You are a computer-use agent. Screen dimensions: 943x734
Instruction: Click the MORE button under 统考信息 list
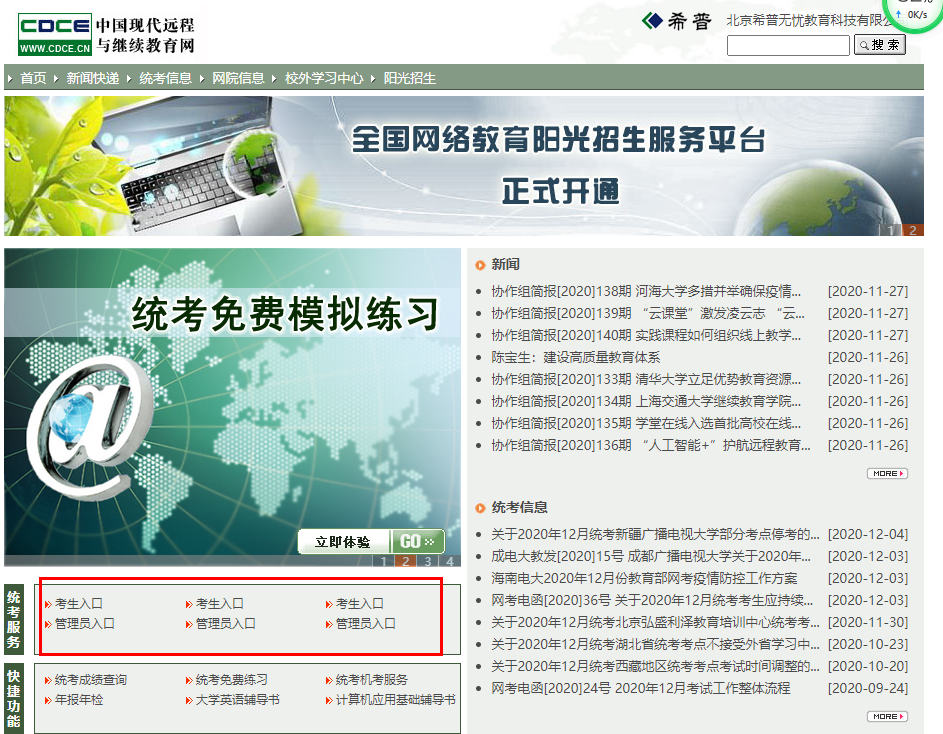(x=887, y=716)
